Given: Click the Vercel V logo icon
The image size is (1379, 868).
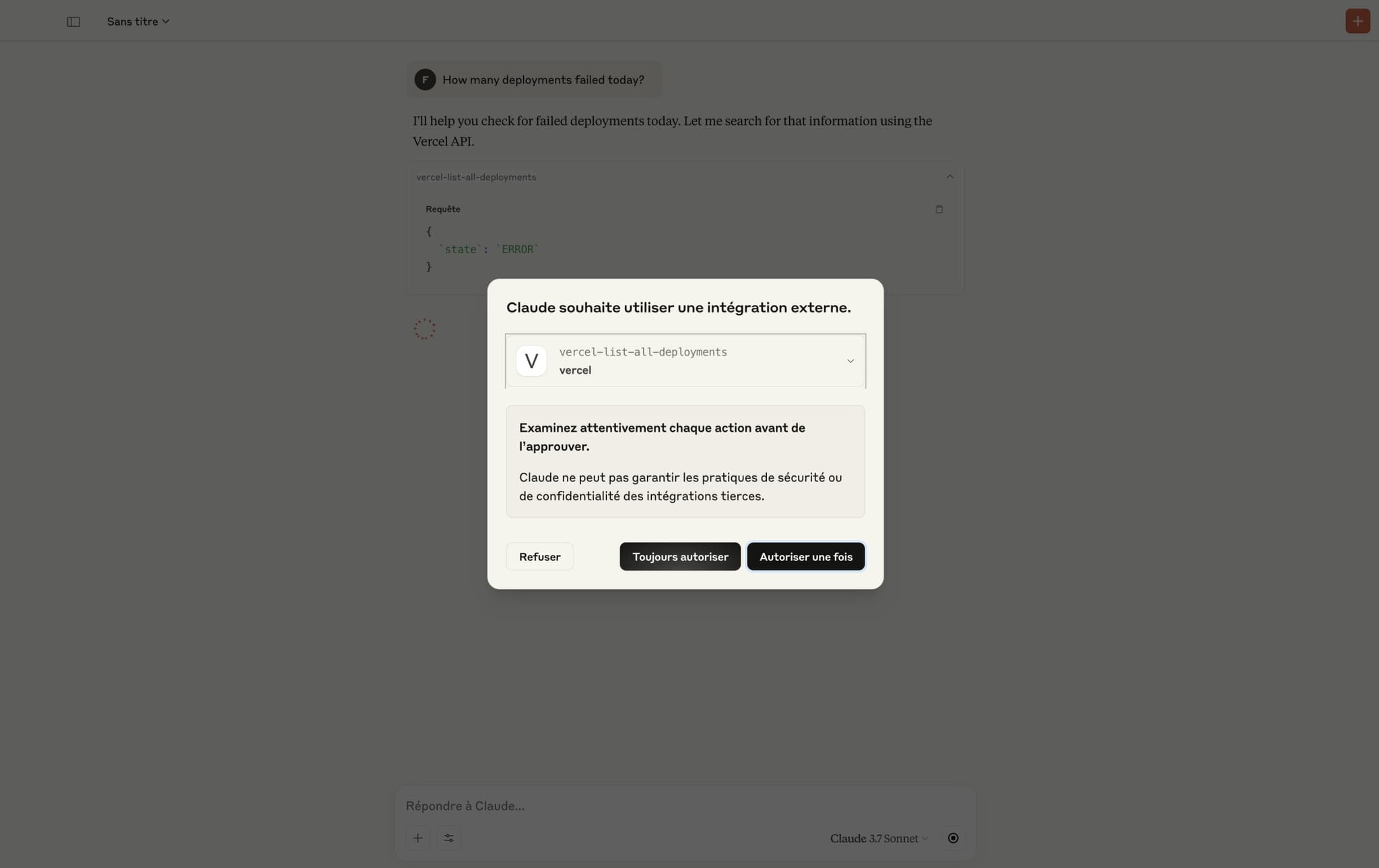Looking at the screenshot, I should [531, 361].
